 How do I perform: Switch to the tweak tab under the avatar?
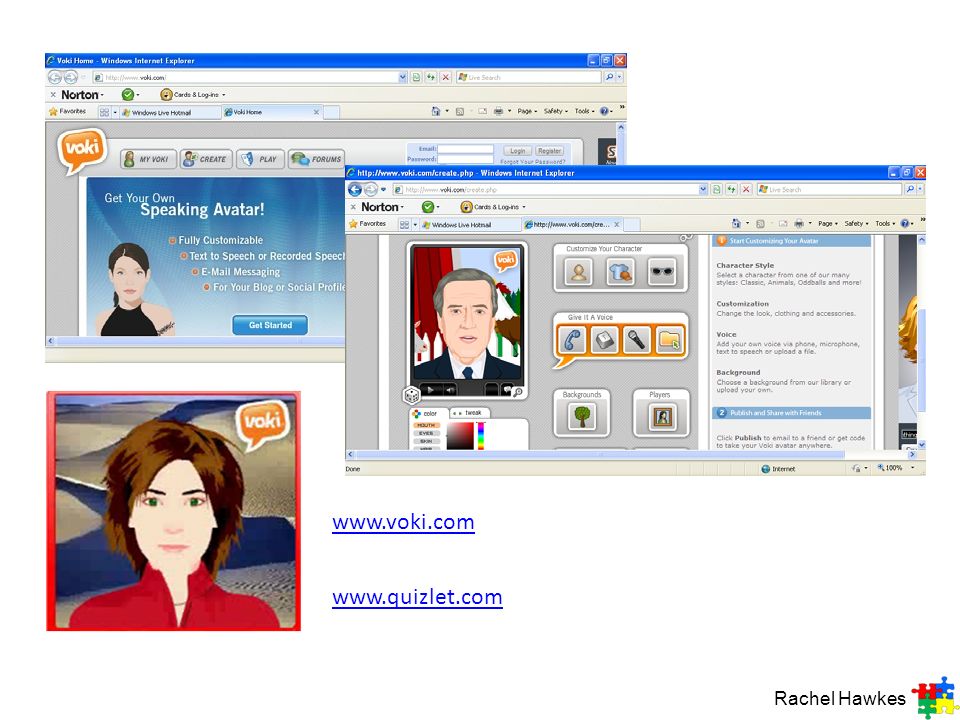tap(470, 413)
